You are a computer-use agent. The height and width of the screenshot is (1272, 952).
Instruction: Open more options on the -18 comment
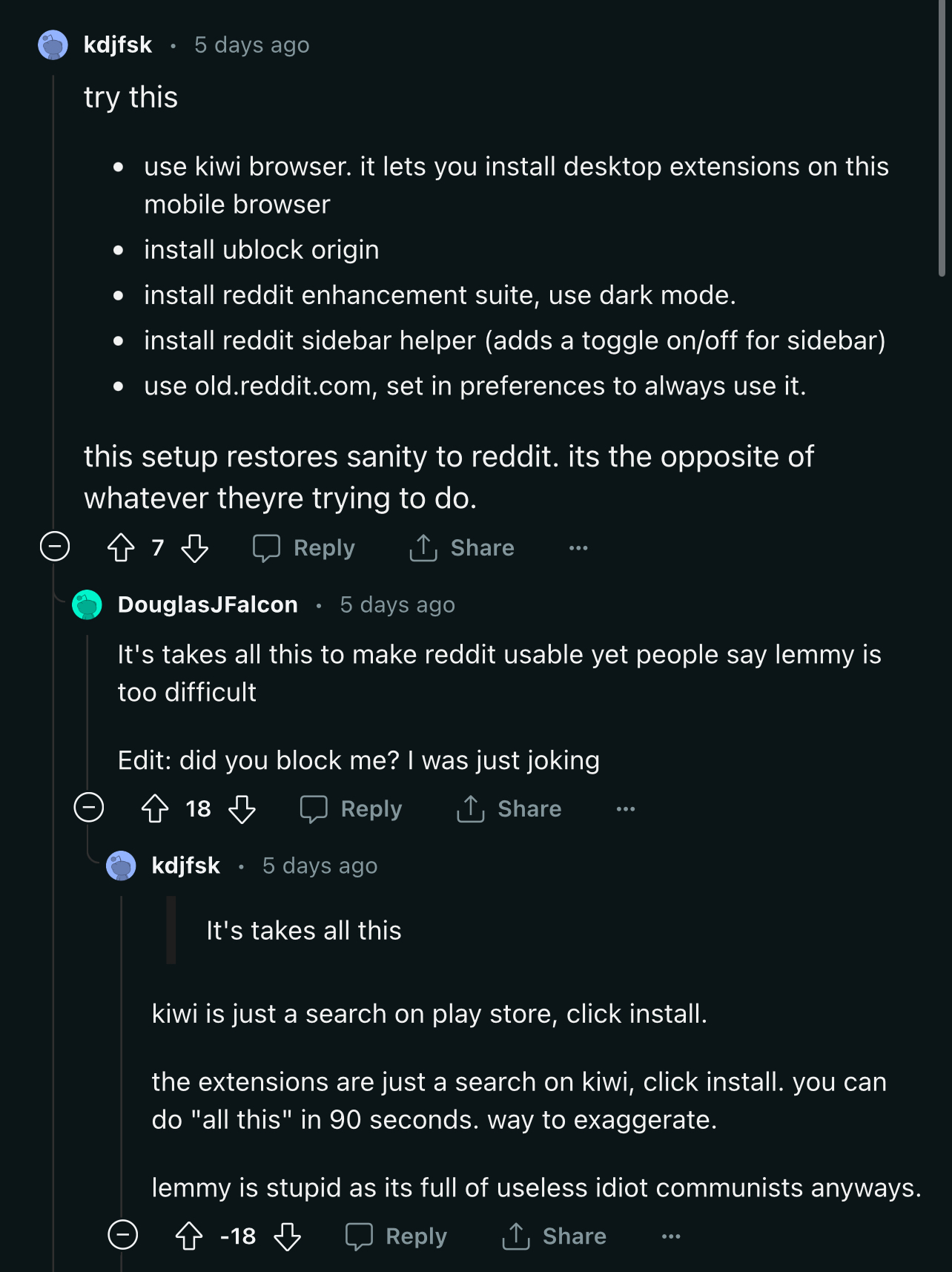670,1236
